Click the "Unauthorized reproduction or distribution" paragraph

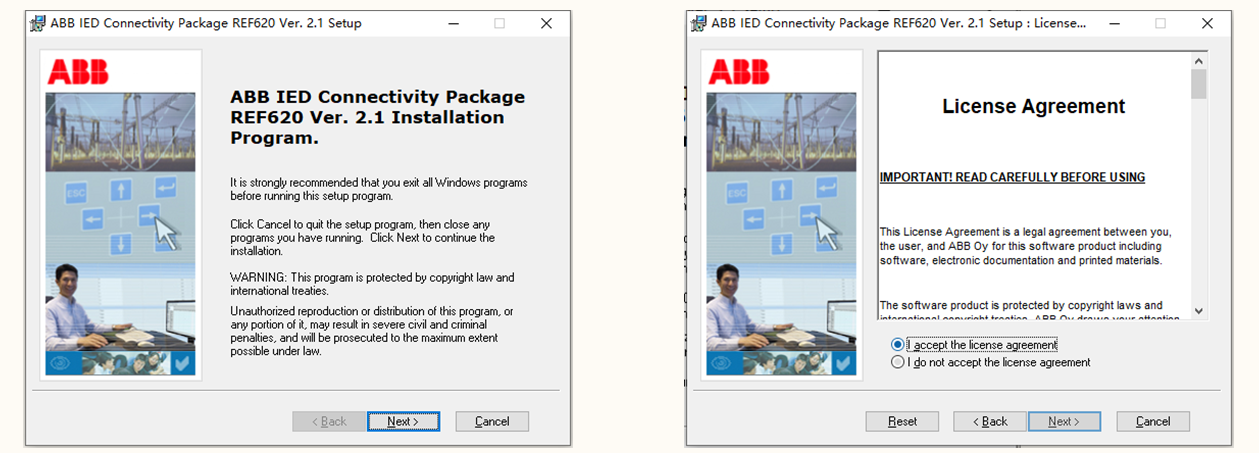click(372, 332)
